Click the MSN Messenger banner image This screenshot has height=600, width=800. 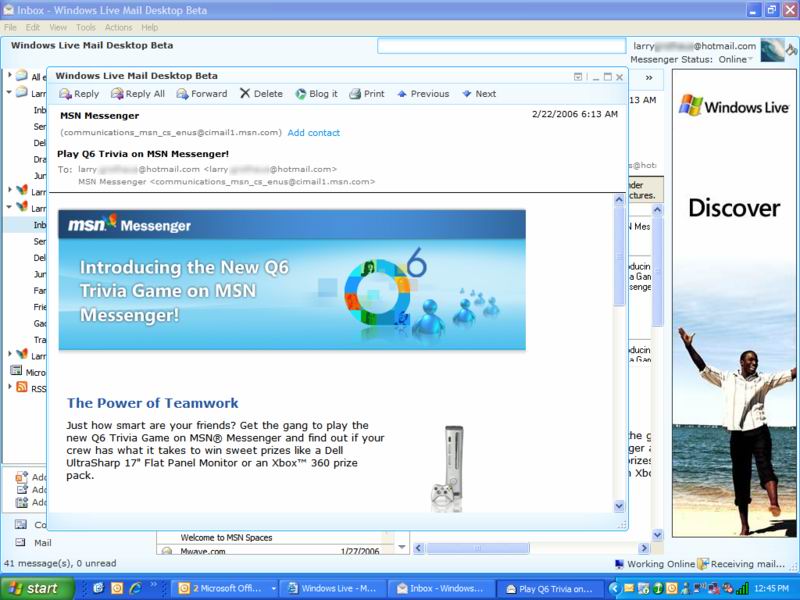(292, 280)
